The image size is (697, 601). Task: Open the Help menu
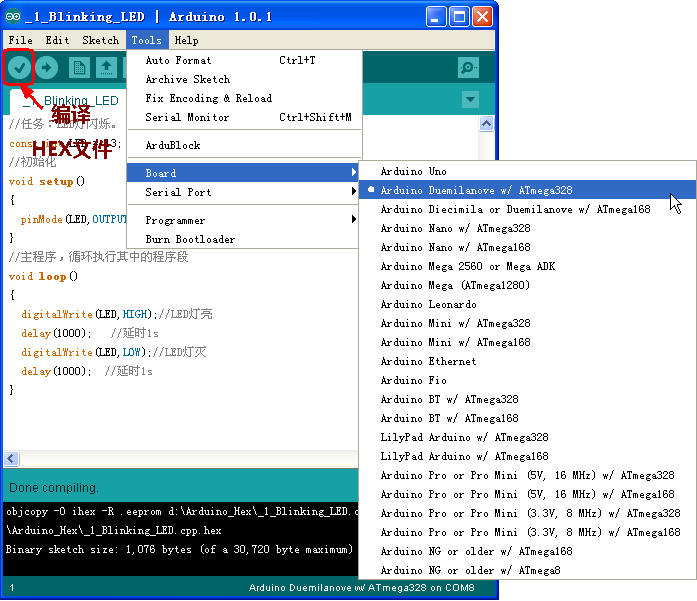[x=186, y=40]
